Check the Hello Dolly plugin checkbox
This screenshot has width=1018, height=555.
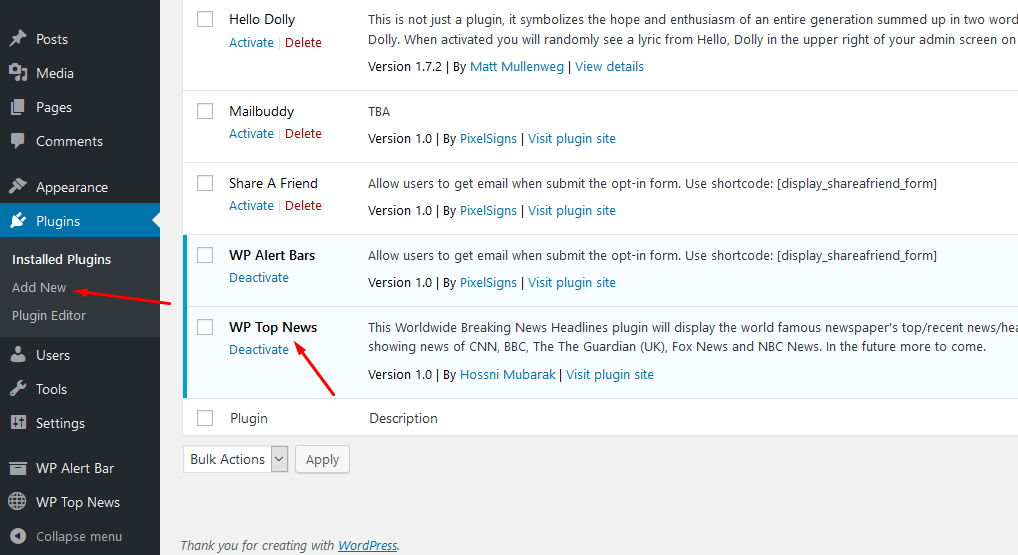click(x=205, y=19)
